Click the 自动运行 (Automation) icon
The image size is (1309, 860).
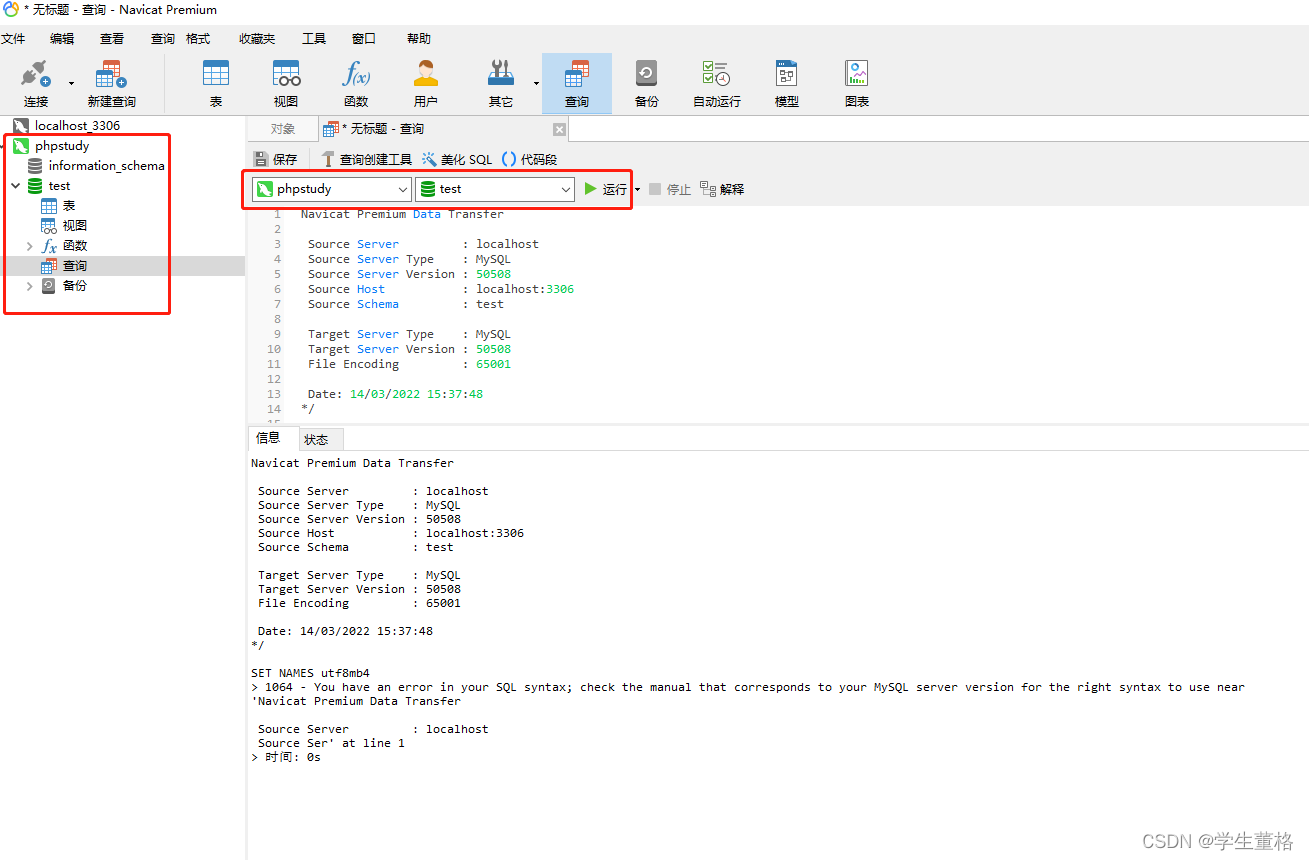(x=716, y=82)
